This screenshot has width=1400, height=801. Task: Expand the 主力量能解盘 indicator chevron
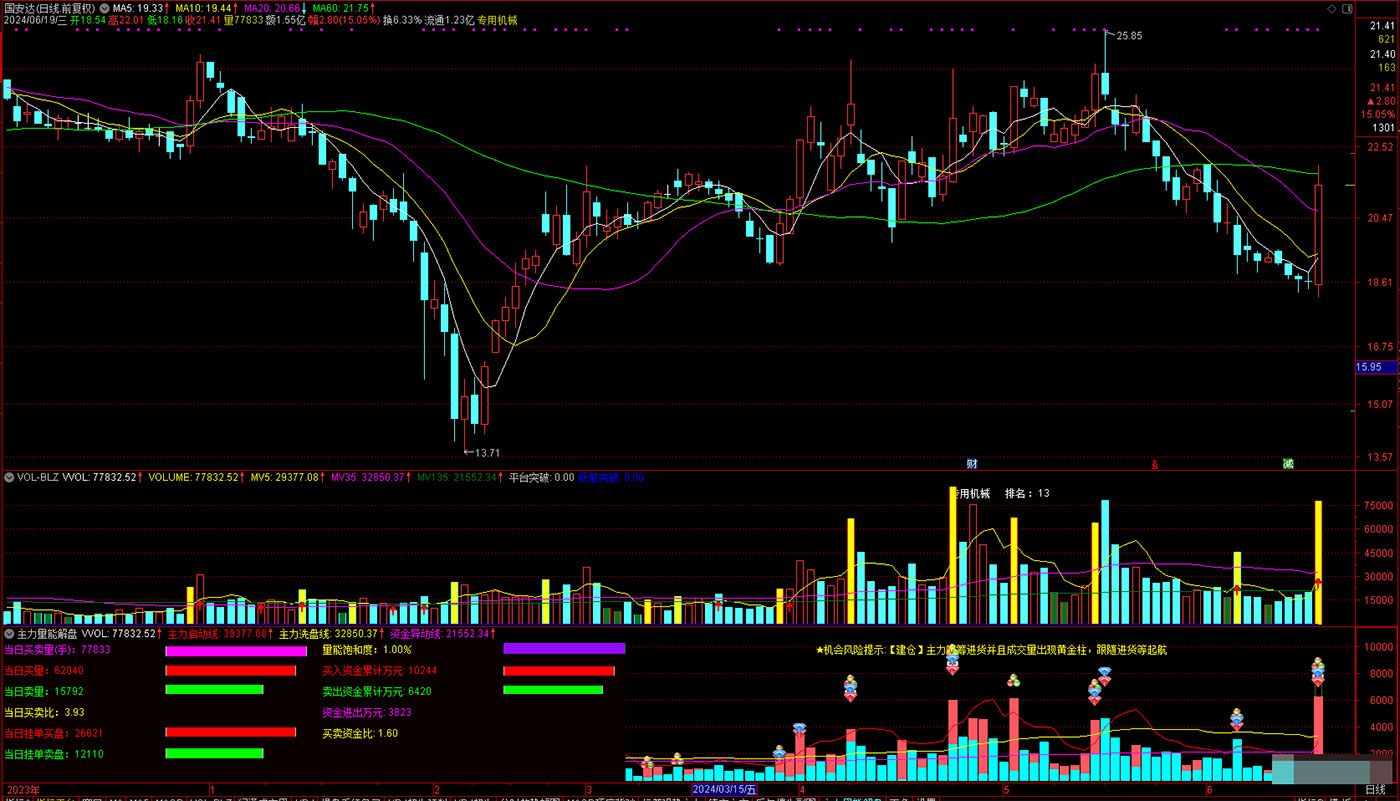(x=10, y=633)
